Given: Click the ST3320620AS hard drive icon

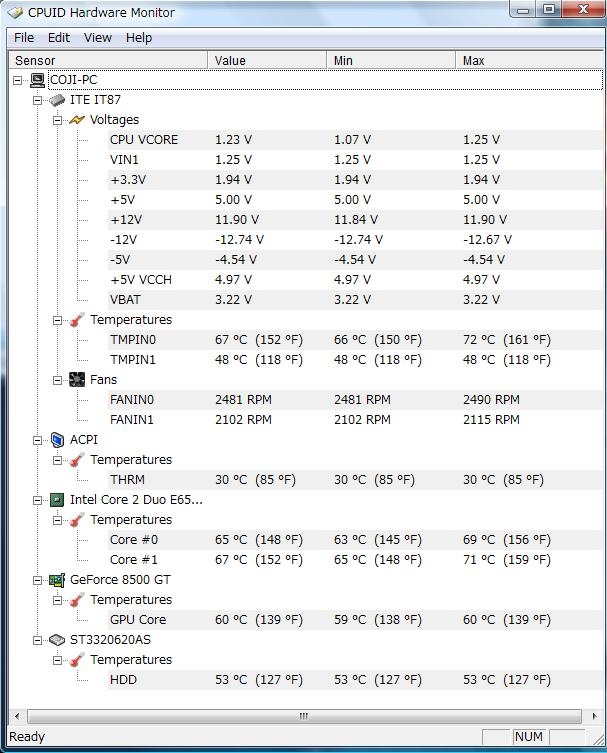Looking at the screenshot, I should point(57,640).
